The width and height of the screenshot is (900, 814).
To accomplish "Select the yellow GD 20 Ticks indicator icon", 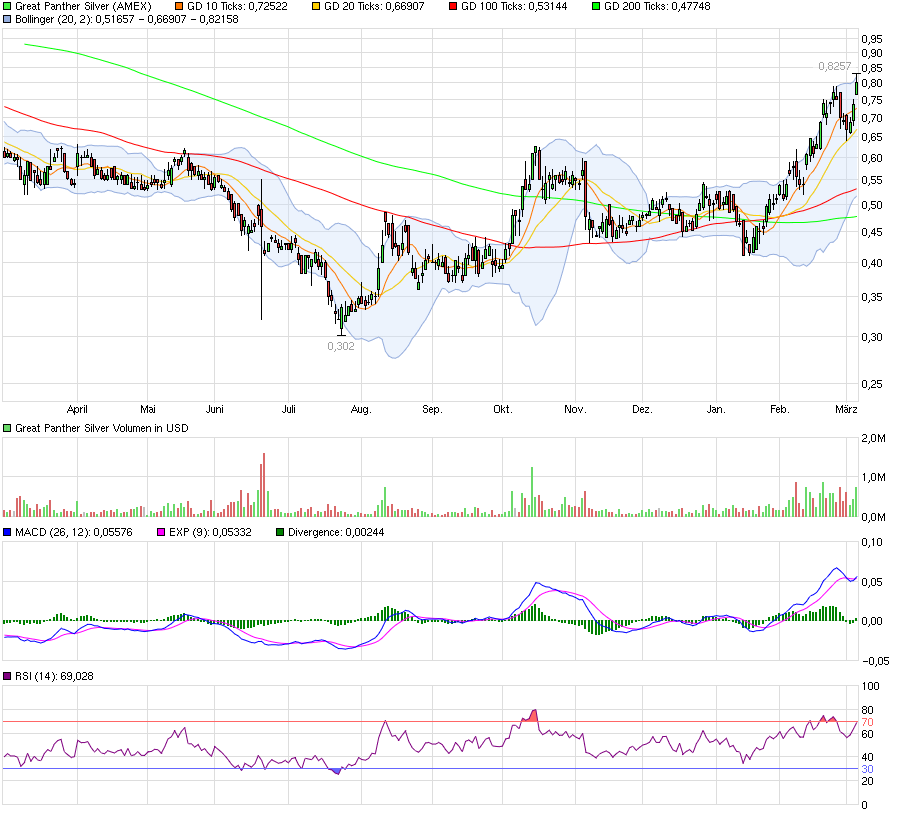I will tap(317, 7).
